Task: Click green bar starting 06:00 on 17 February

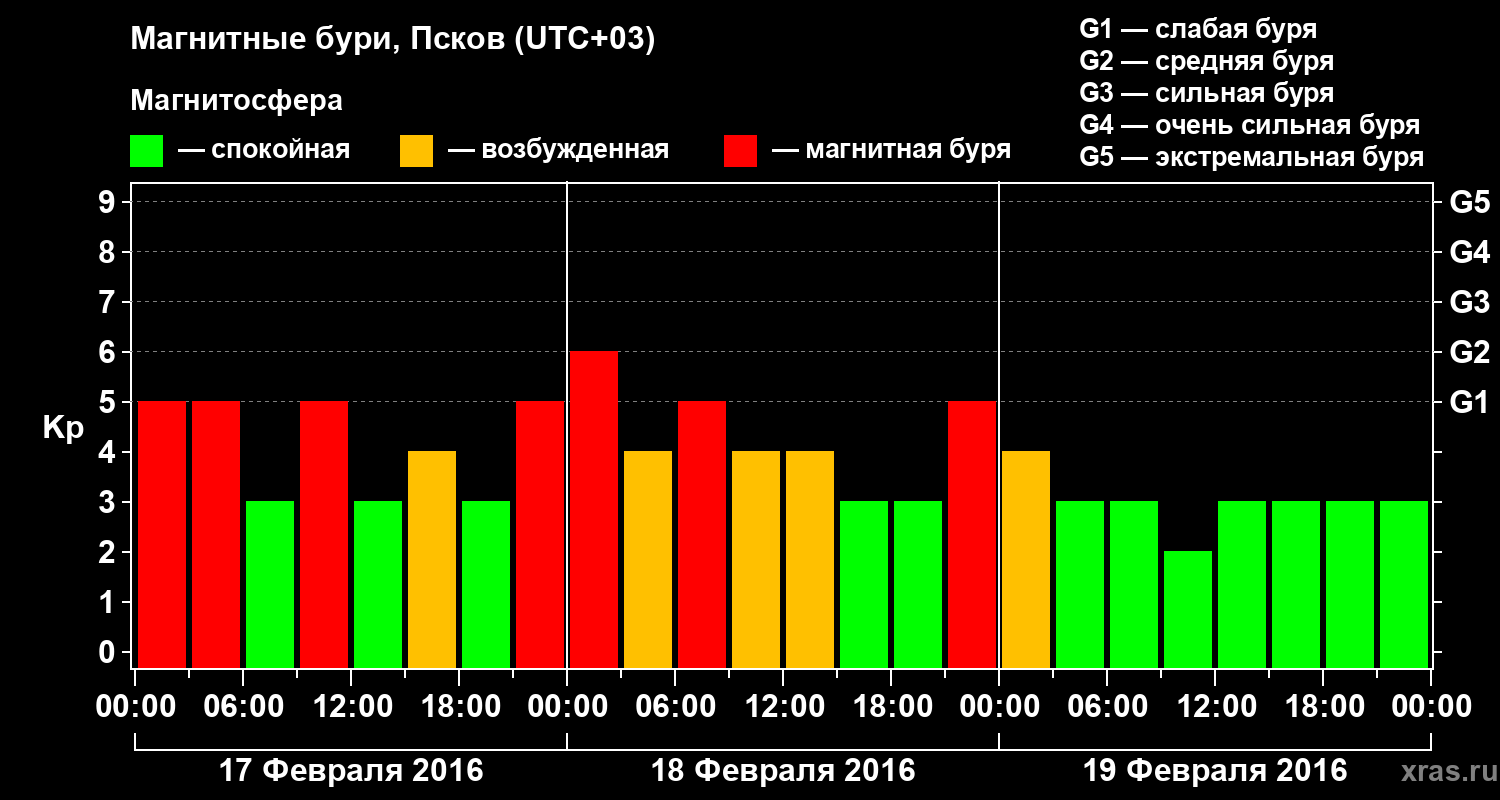Action: coord(270,585)
